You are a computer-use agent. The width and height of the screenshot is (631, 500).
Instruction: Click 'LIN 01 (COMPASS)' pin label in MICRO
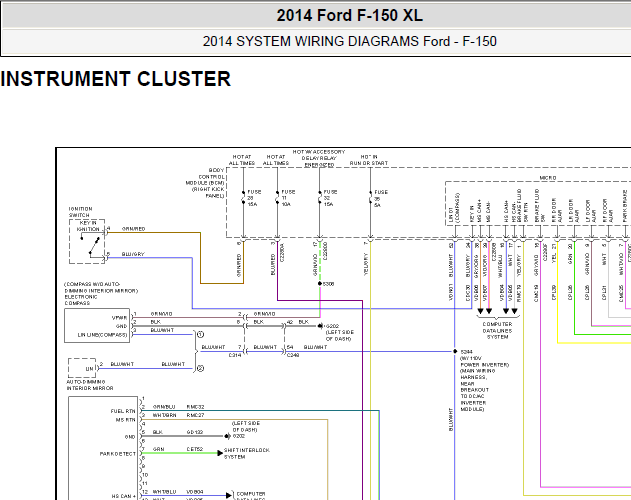point(454,208)
